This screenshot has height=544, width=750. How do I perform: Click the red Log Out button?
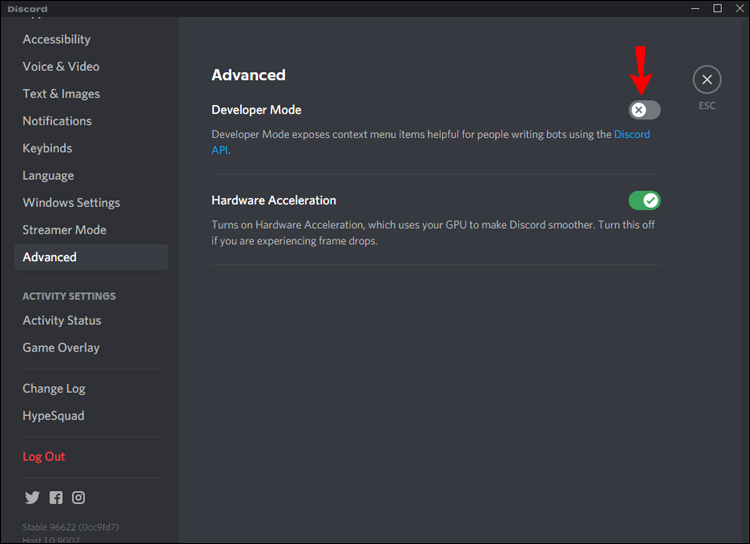coord(44,456)
